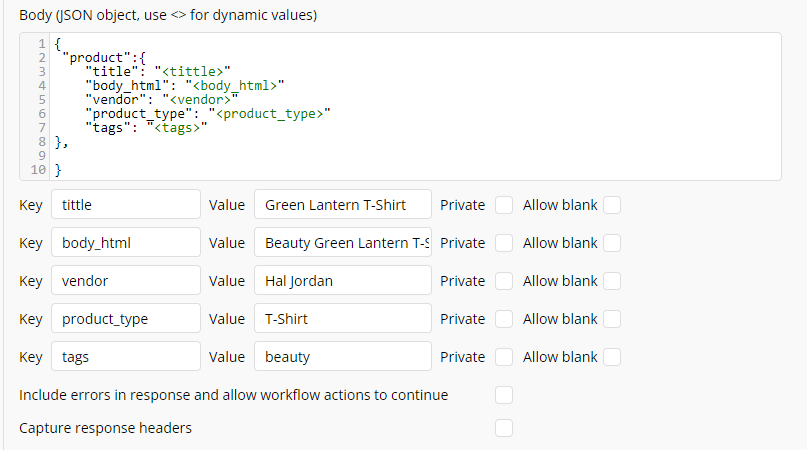This screenshot has width=807, height=450.
Task: Enable Allow blank for body_html row
Action: 612,243
